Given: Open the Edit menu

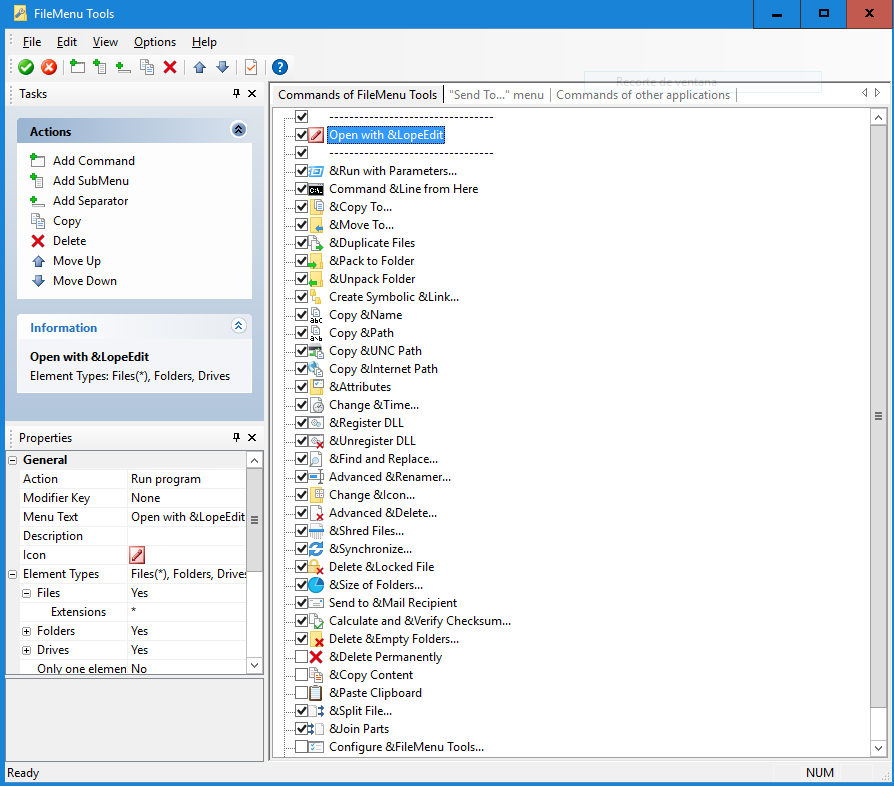Looking at the screenshot, I should [x=67, y=42].
